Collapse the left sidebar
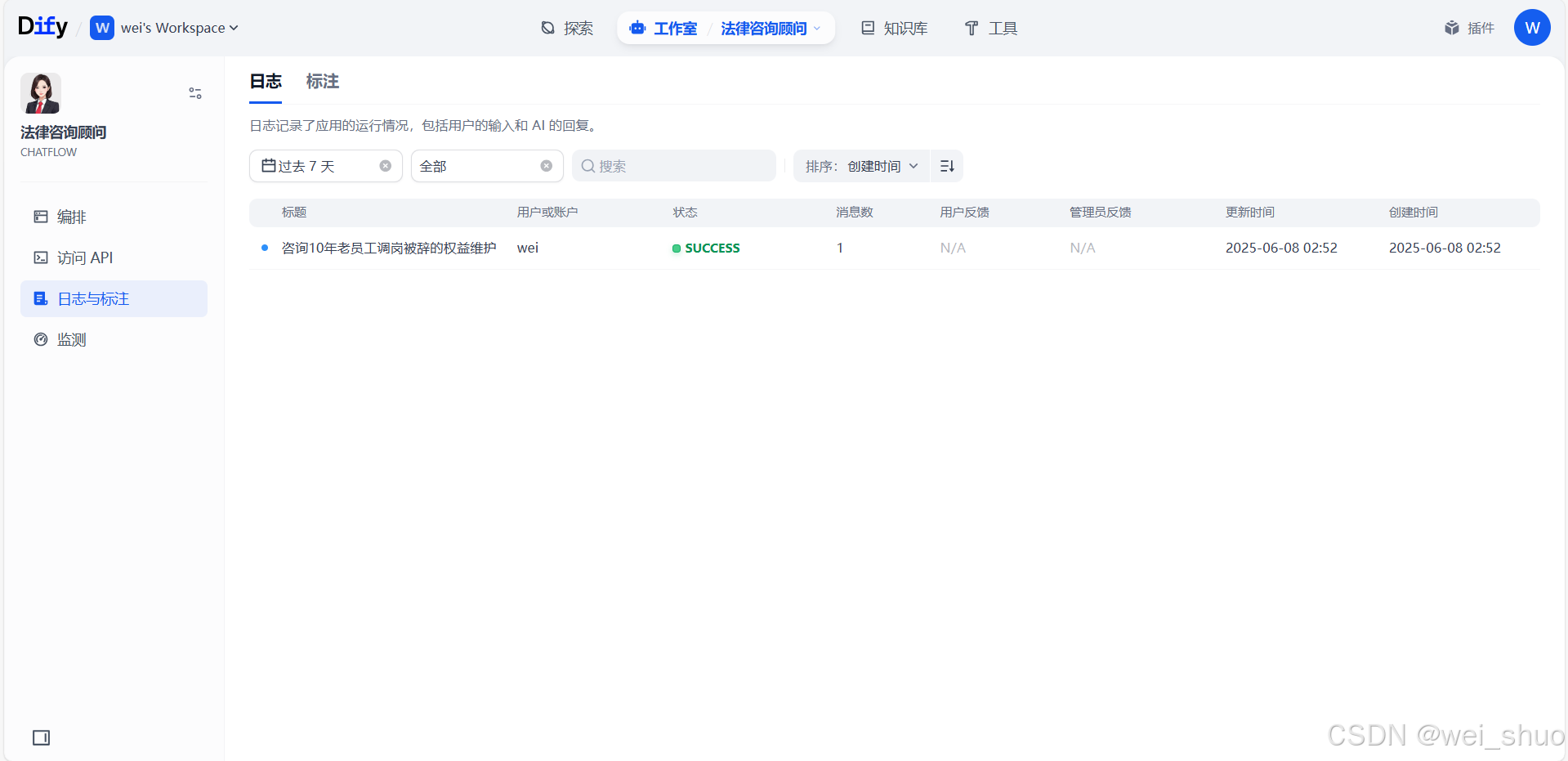This screenshot has width=1568, height=761. [x=41, y=737]
